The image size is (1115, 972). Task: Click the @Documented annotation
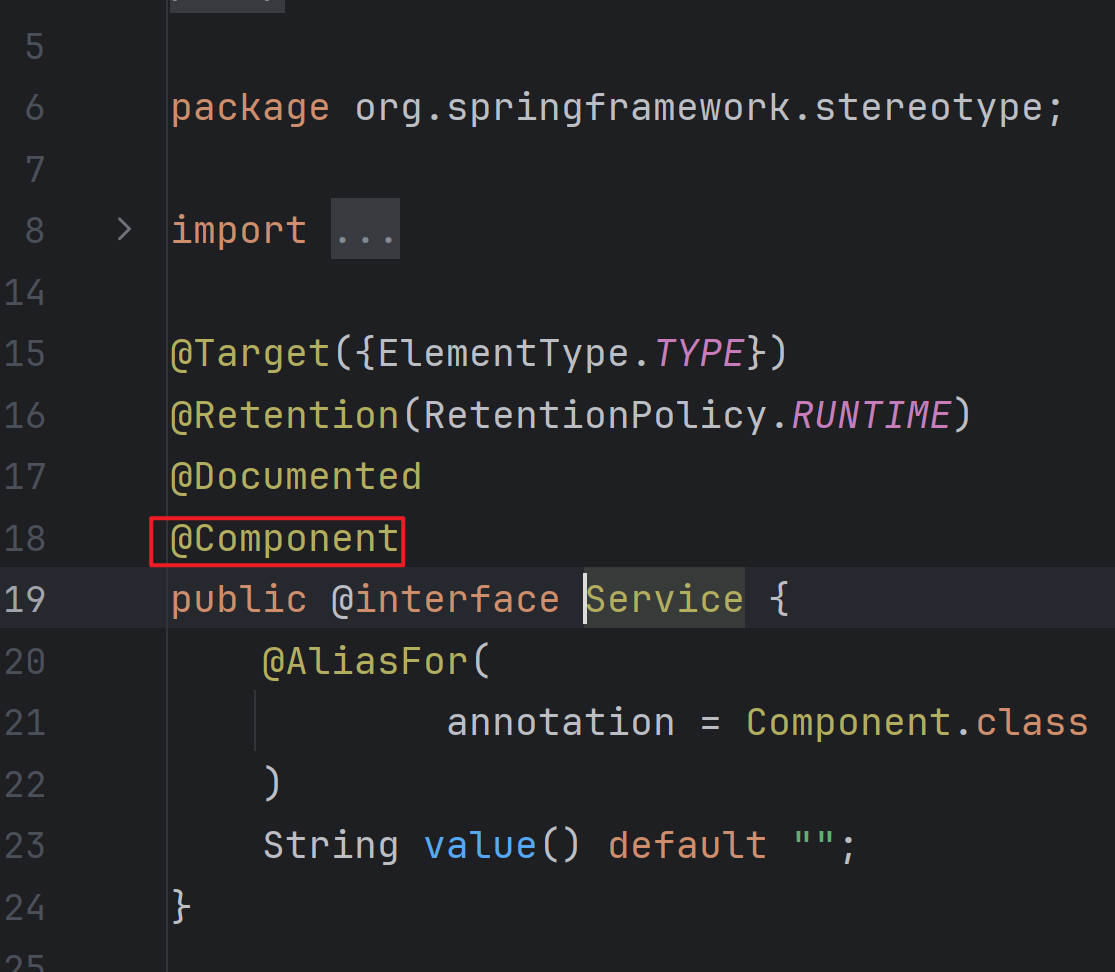click(x=296, y=477)
